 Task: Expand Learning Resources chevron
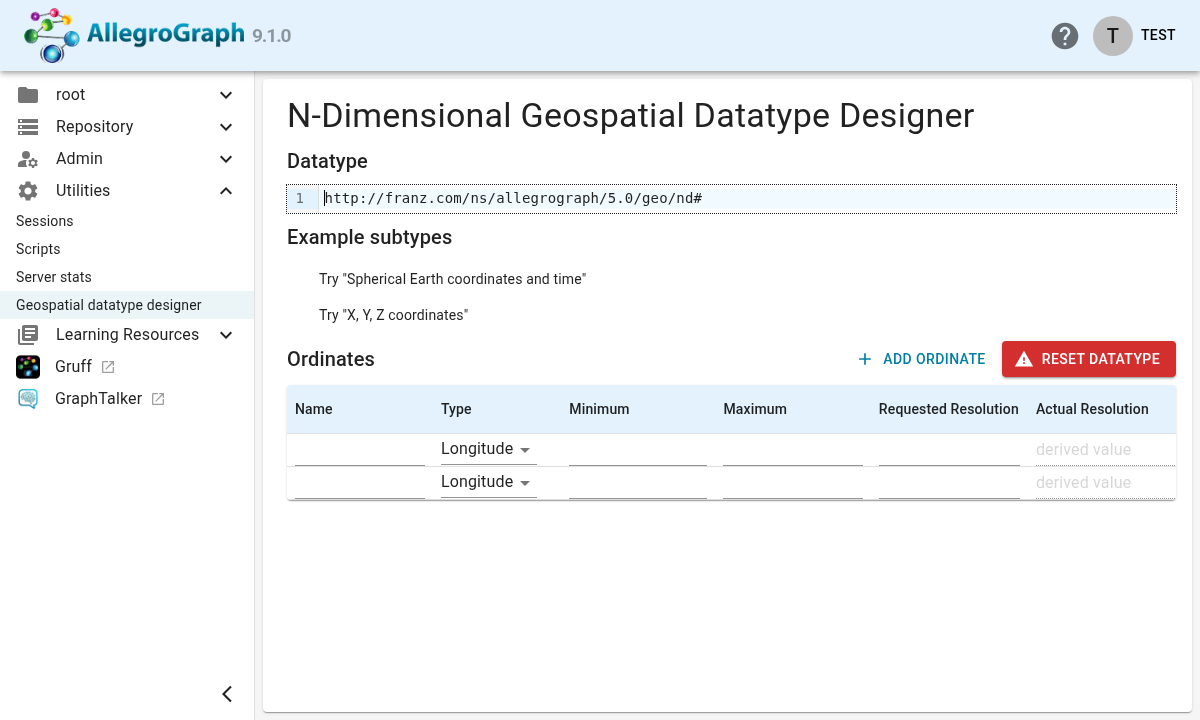(226, 335)
